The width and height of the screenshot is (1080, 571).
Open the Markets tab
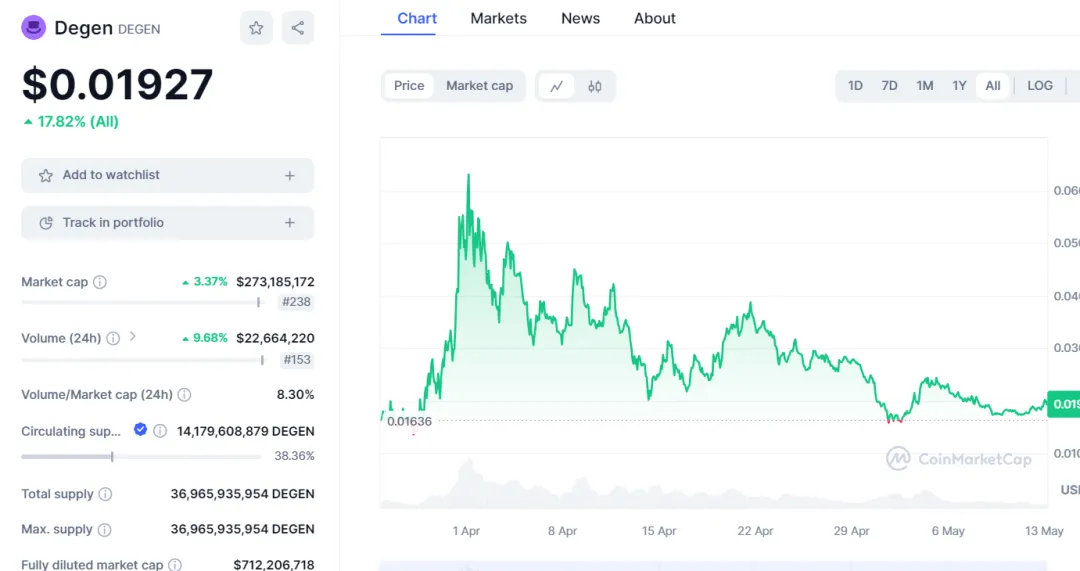point(498,18)
